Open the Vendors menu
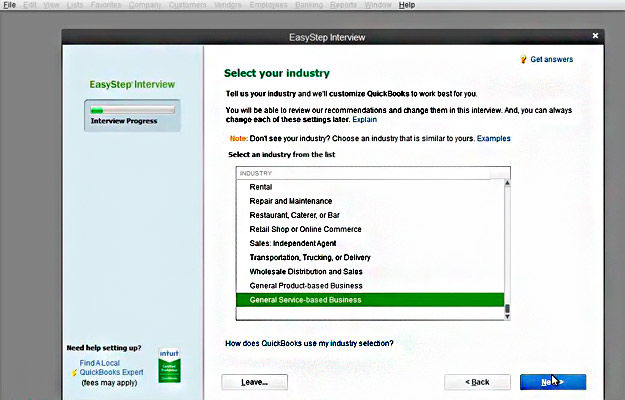Screen dimensions: 625x400 [228, 5]
